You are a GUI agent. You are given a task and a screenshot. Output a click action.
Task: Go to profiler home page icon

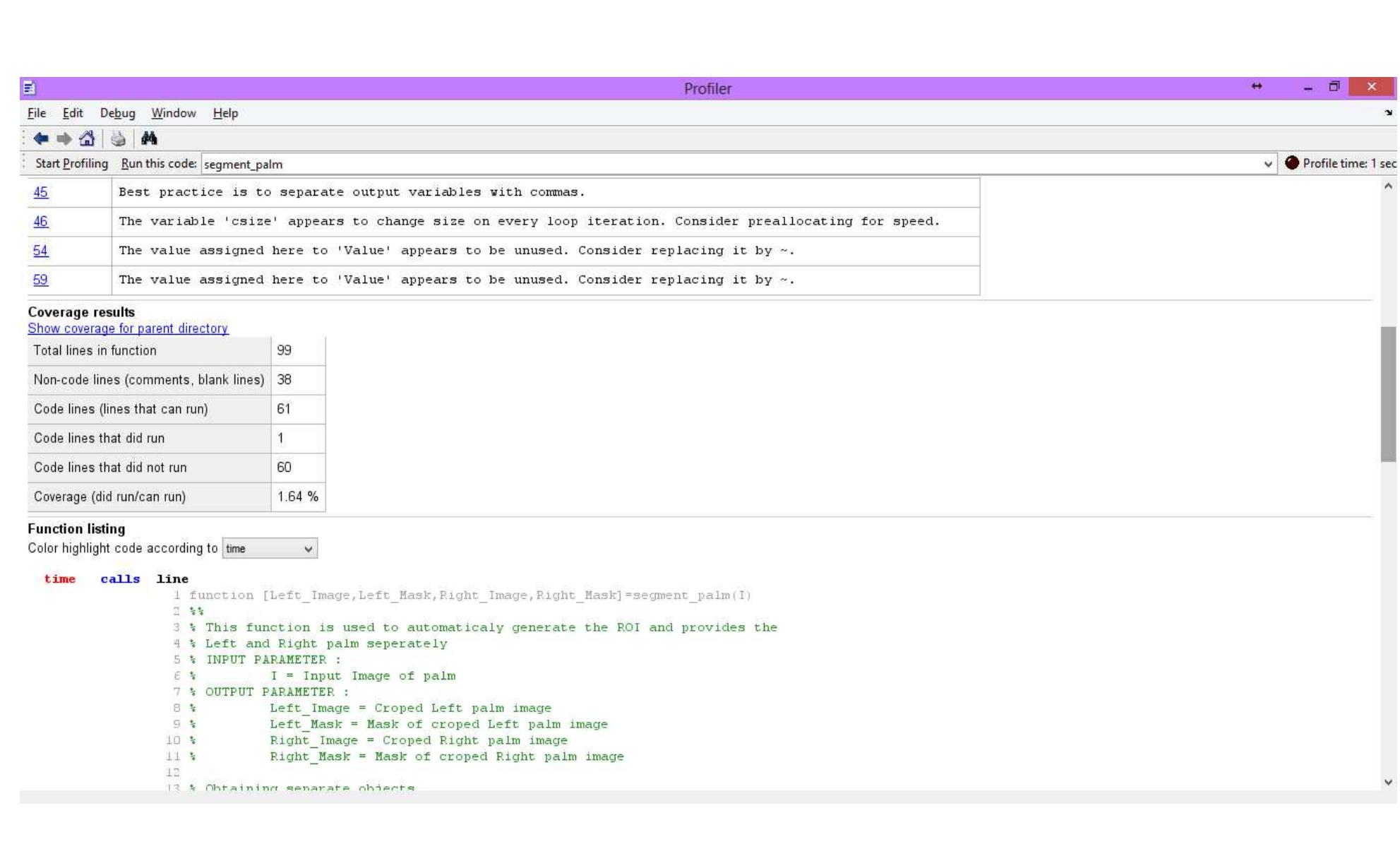coord(87,138)
